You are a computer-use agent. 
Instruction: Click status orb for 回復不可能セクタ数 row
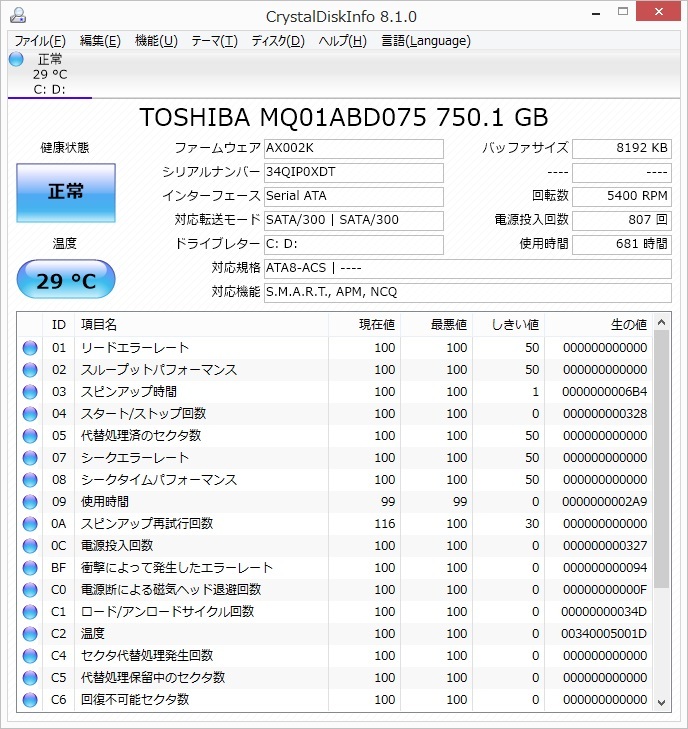click(x=30, y=700)
